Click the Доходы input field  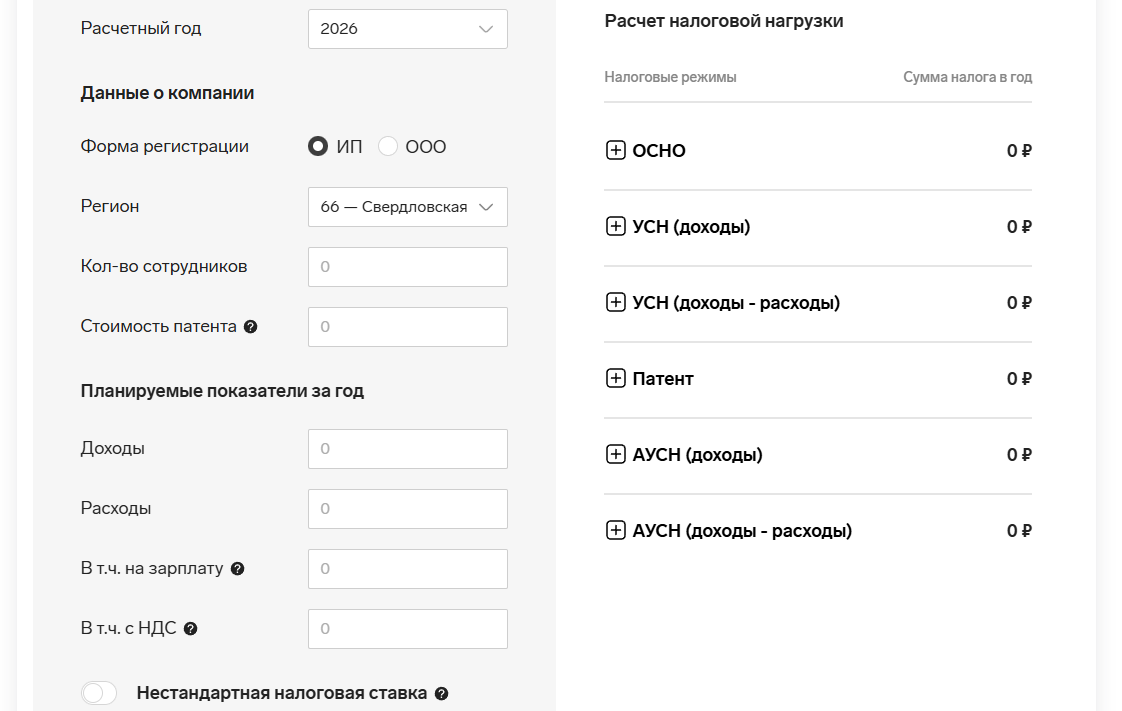tap(407, 449)
